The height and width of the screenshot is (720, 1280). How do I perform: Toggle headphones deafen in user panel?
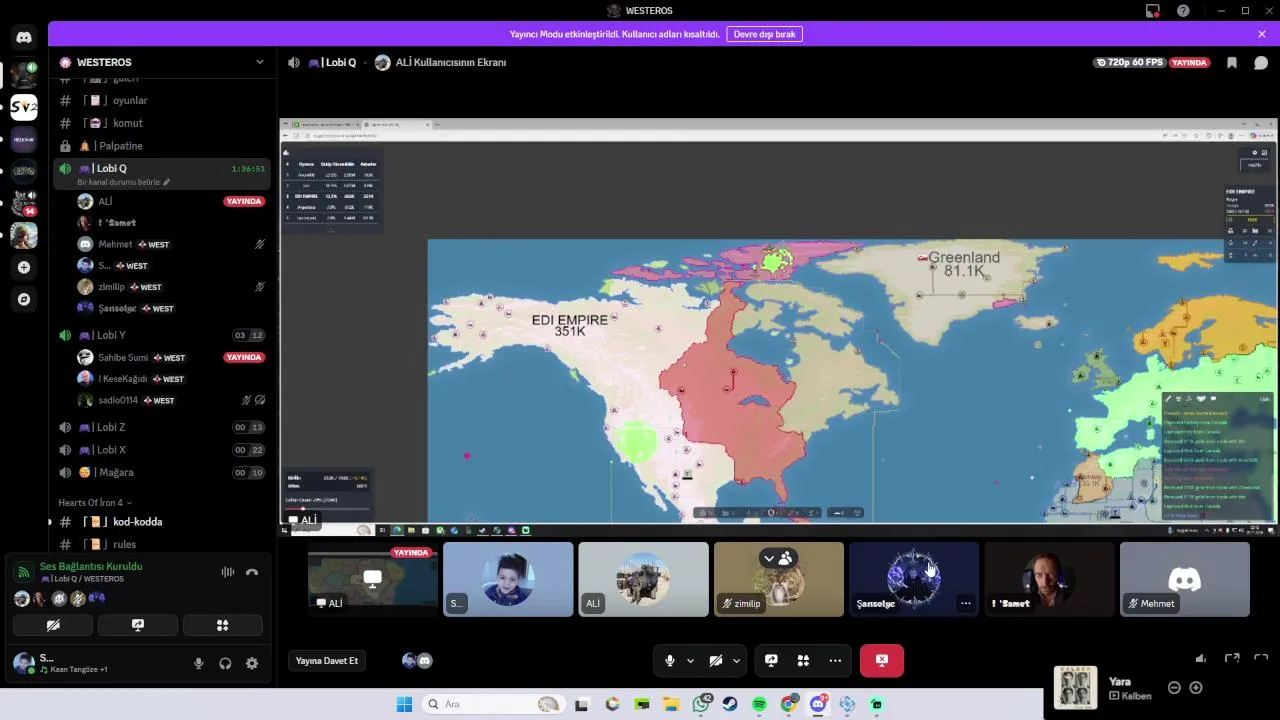[225, 663]
